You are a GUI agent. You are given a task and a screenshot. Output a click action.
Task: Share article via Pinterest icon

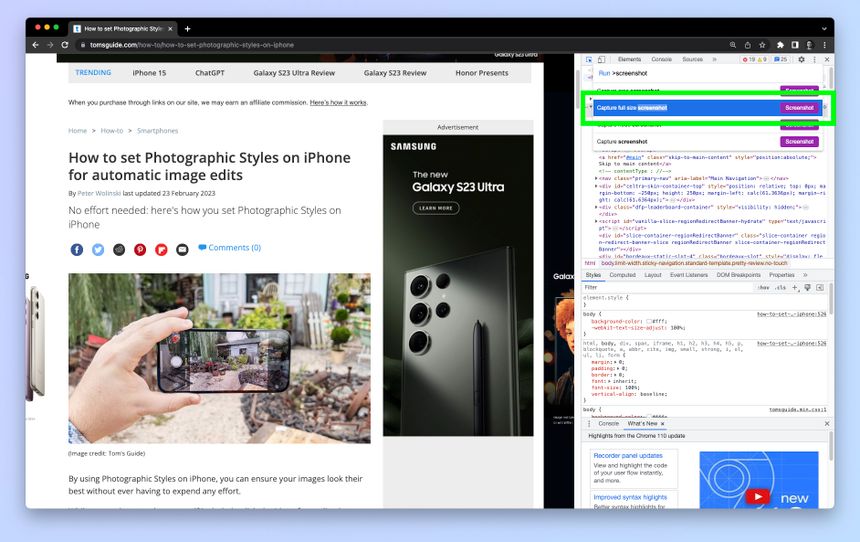[140, 249]
